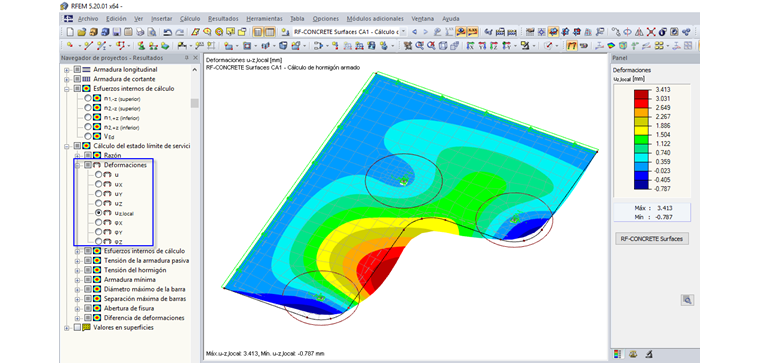Open the Ayuda menu
The width and height of the screenshot is (760, 363).
pyautogui.click(x=451, y=18)
